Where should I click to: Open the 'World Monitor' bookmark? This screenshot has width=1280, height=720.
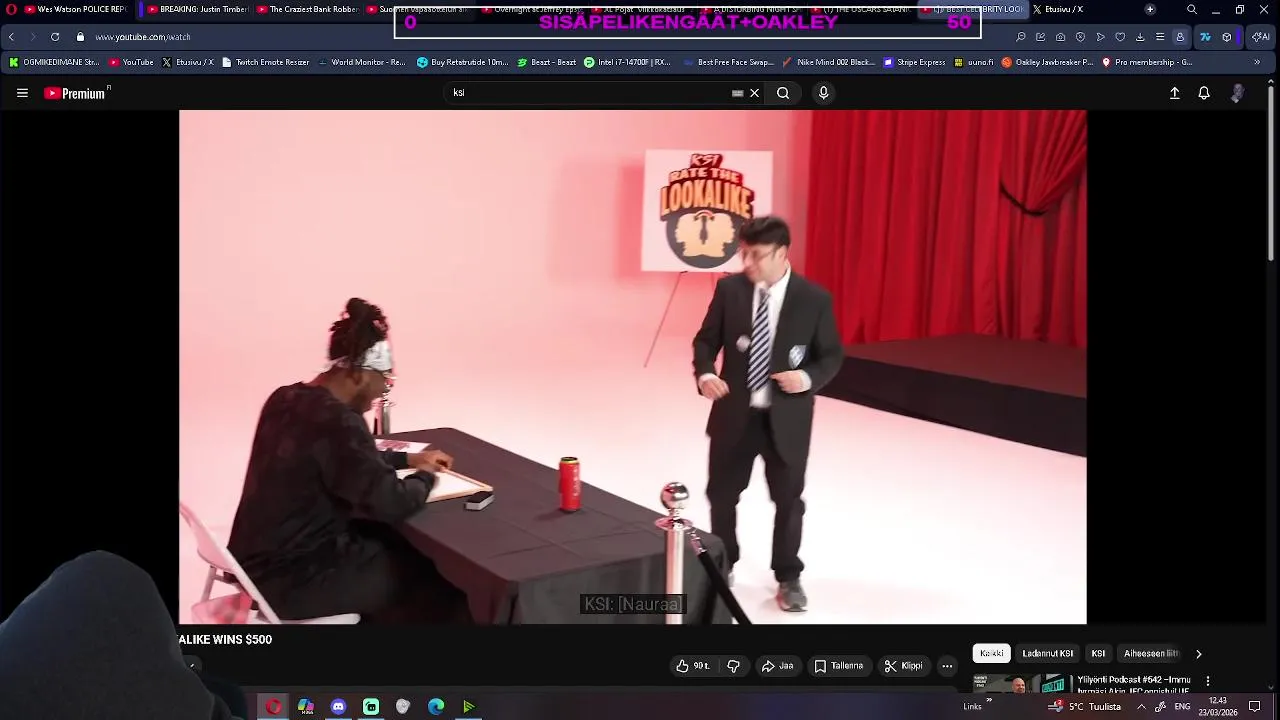click(x=361, y=62)
